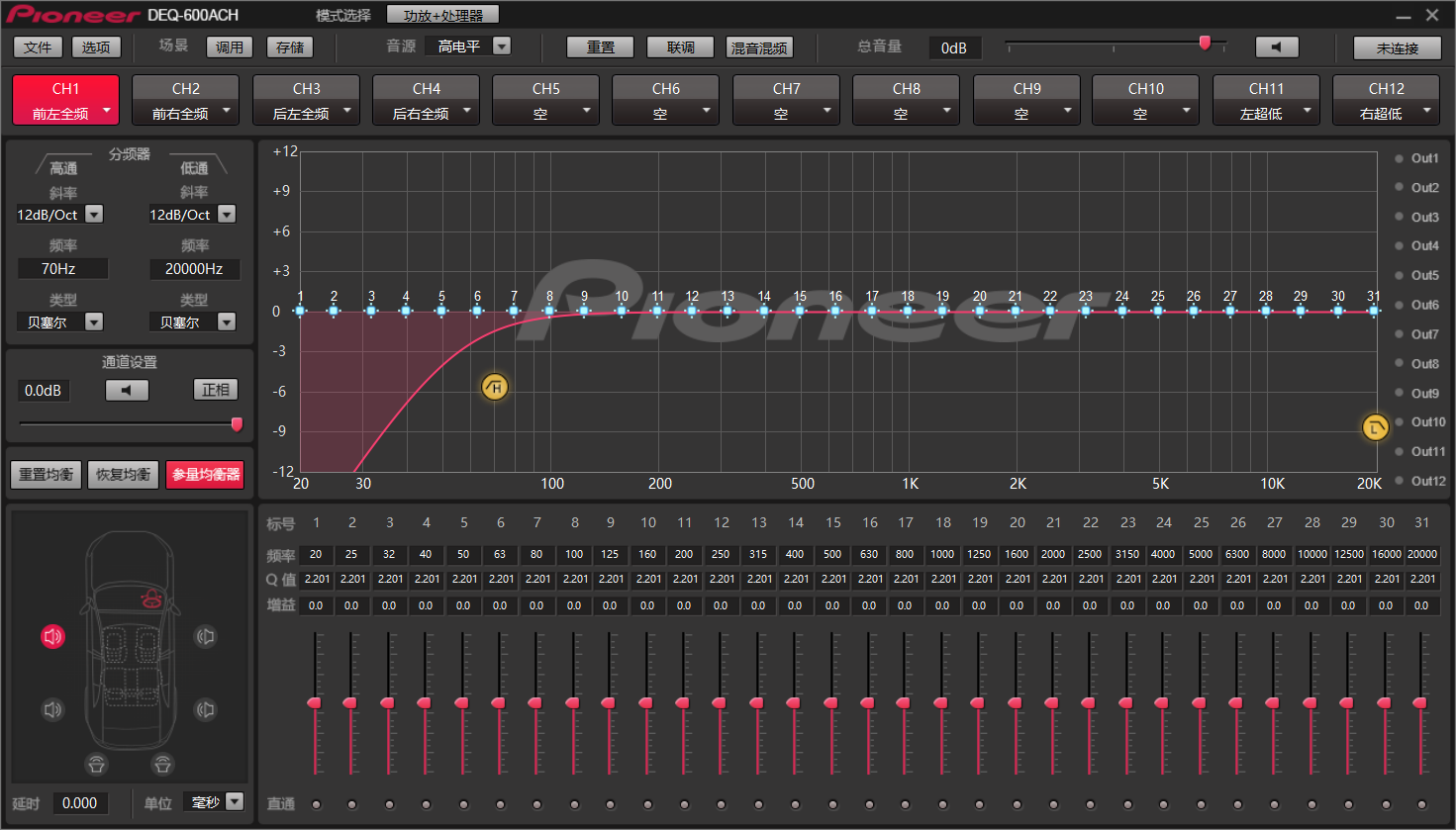
Task: Mute the channel in 通道设置 panel
Action: click(x=127, y=390)
